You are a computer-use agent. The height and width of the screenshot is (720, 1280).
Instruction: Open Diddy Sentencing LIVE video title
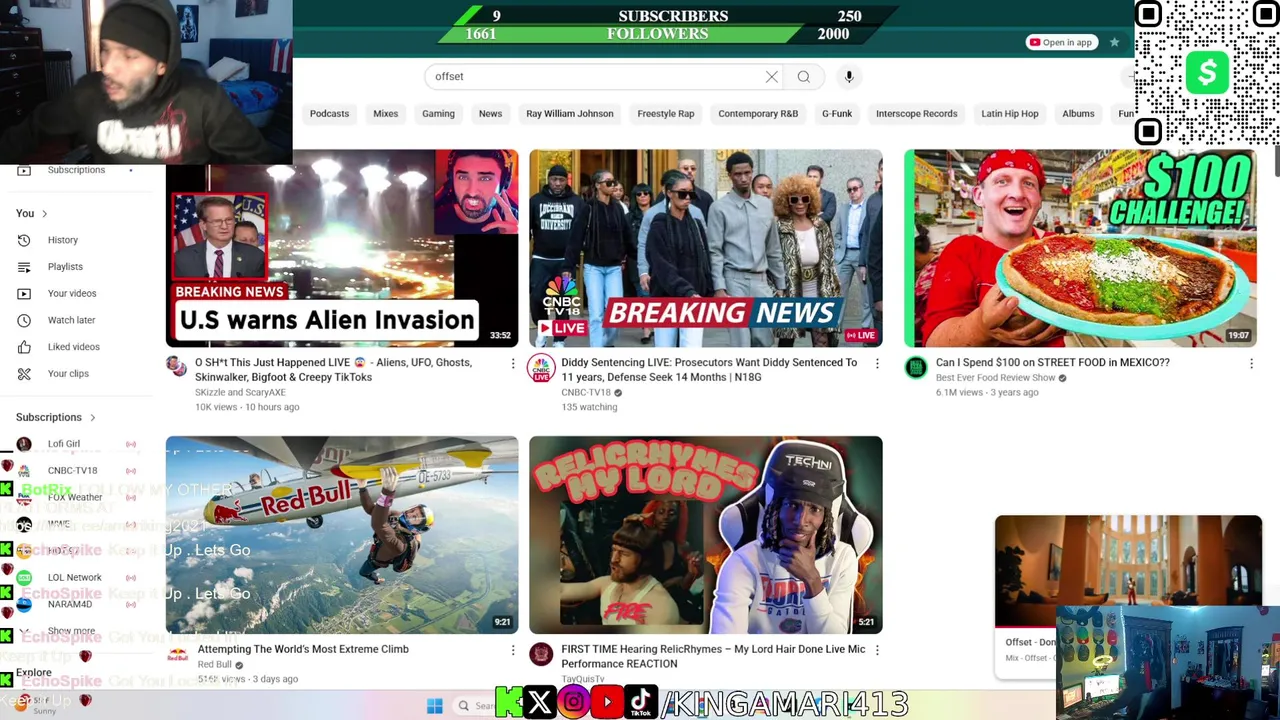[x=709, y=370]
